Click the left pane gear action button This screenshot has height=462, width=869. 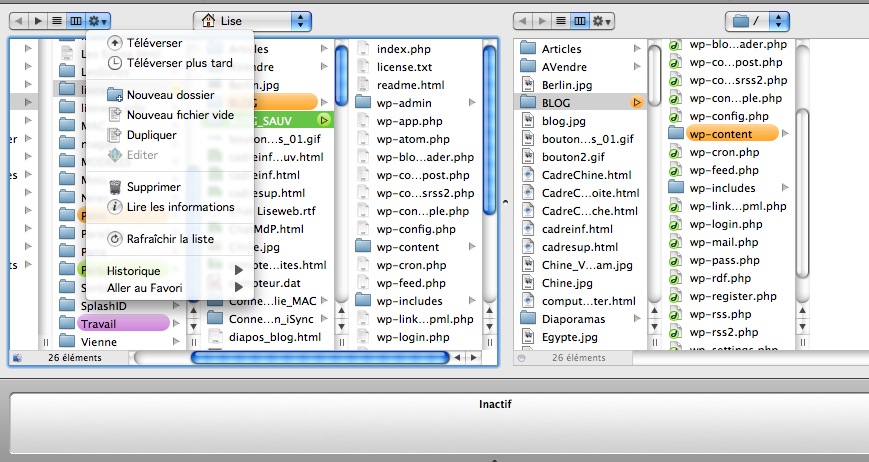click(x=98, y=20)
